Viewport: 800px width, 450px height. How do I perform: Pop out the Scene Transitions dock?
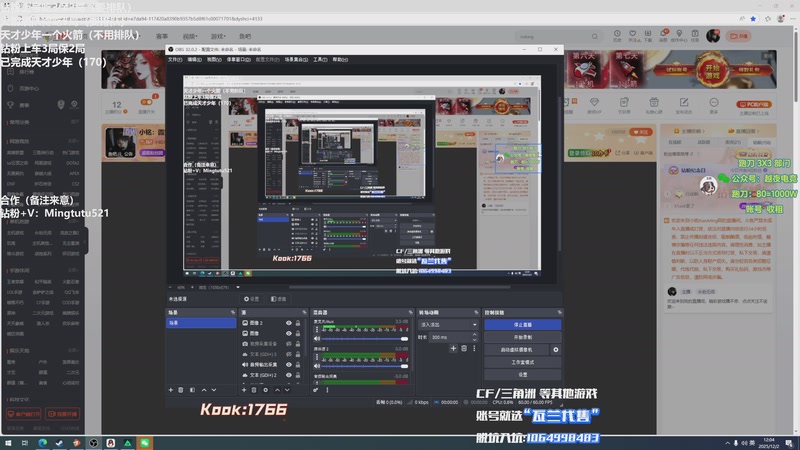pyautogui.click(x=476, y=312)
